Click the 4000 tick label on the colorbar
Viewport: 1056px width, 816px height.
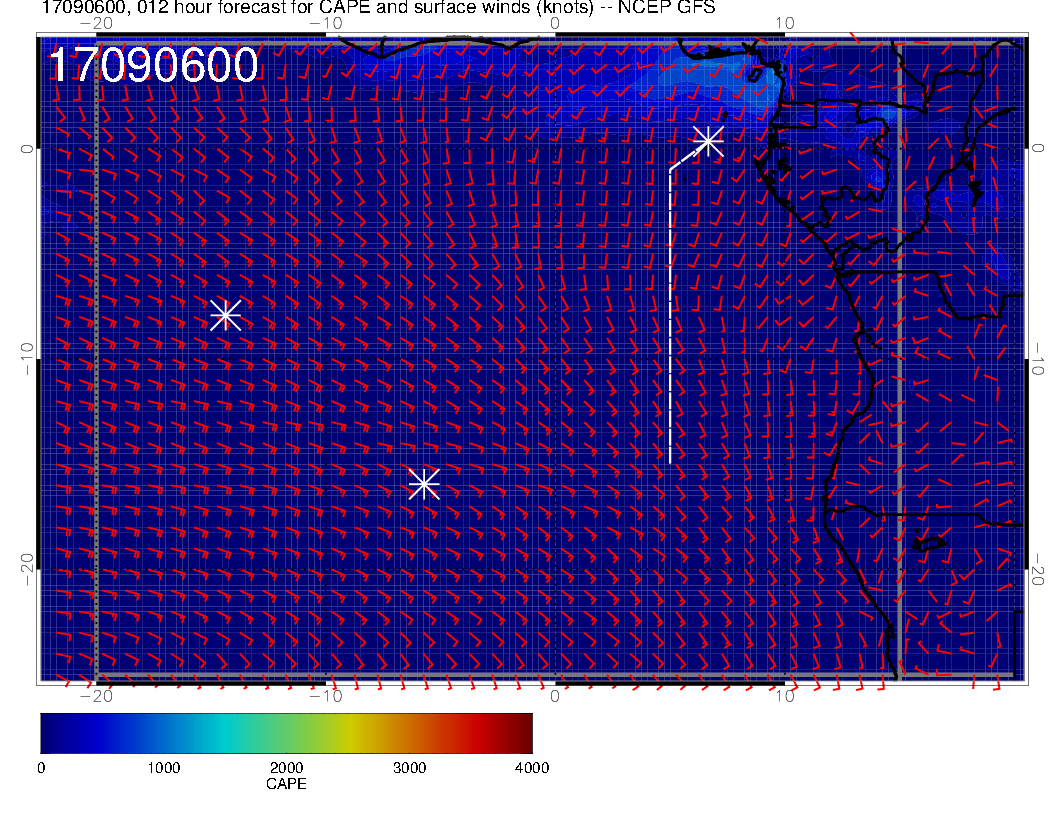(x=531, y=768)
